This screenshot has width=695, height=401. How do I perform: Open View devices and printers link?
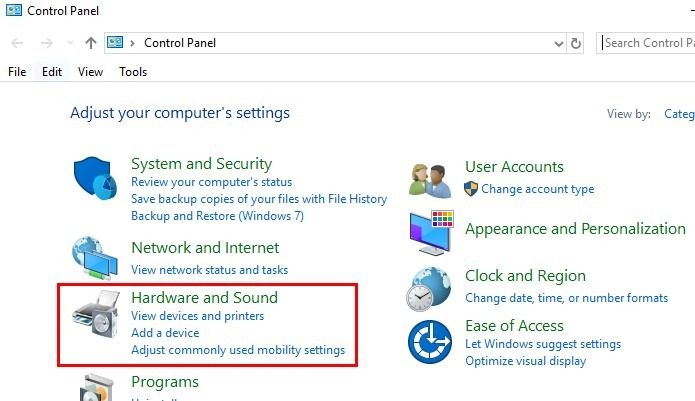pyautogui.click(x=198, y=316)
